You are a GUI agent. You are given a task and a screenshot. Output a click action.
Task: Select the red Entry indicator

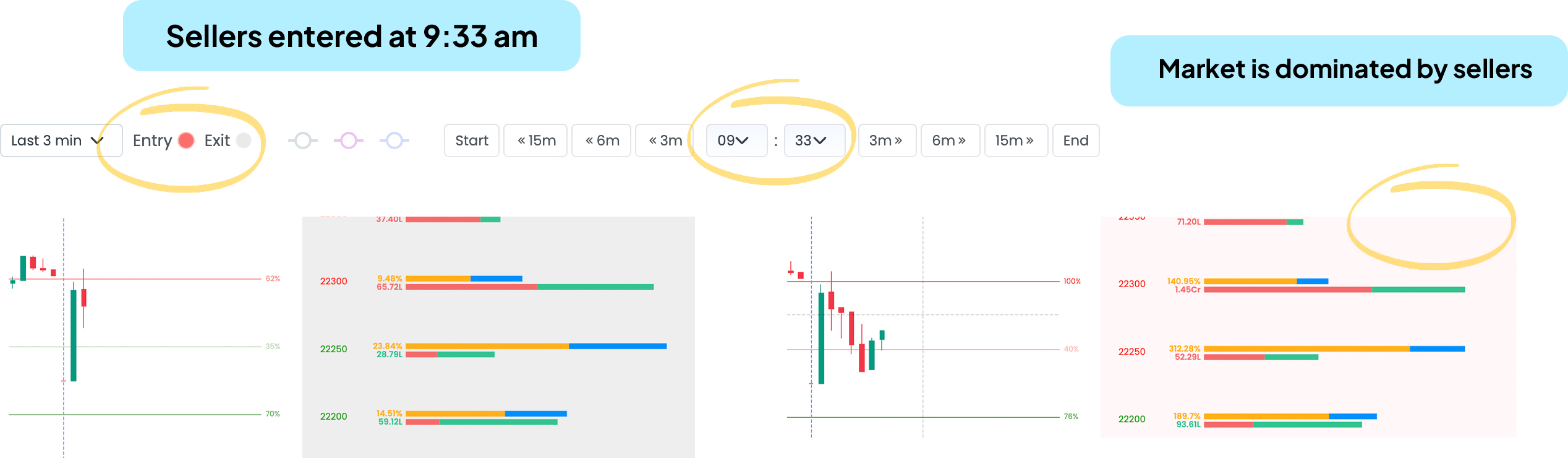pyautogui.click(x=186, y=140)
